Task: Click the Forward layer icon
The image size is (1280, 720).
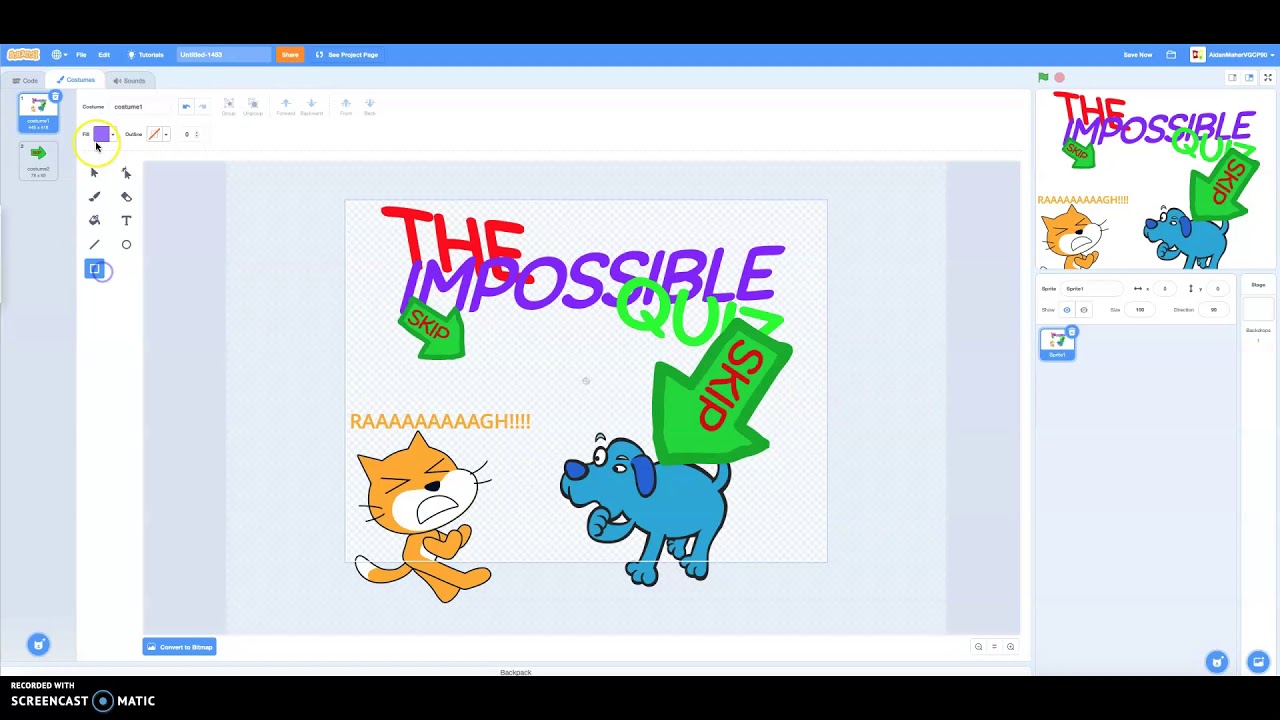Action: click(286, 106)
